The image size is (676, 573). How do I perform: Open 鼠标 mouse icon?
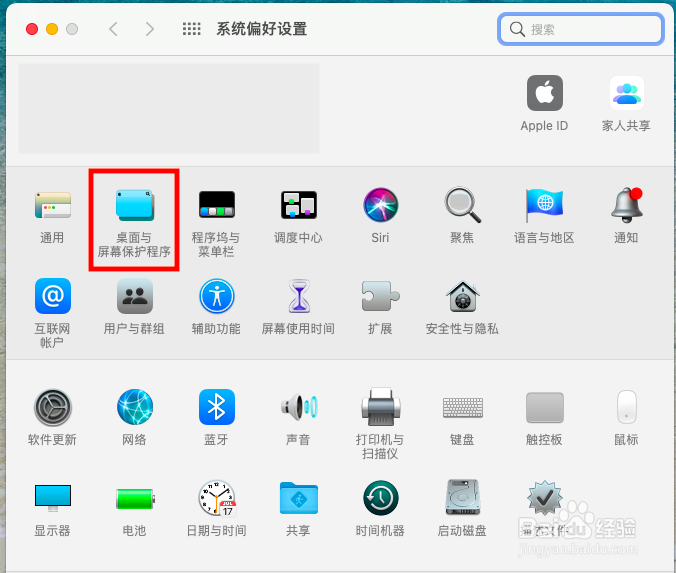pos(626,407)
